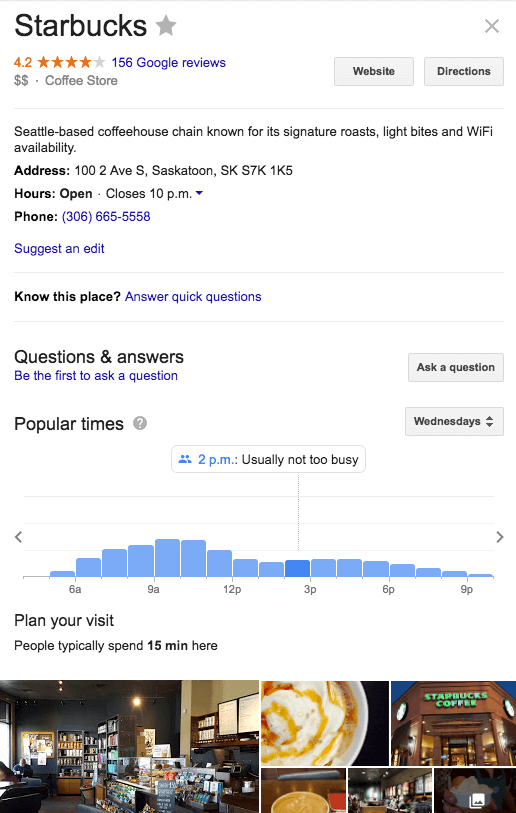Click Be the first to ask a question

(96, 375)
